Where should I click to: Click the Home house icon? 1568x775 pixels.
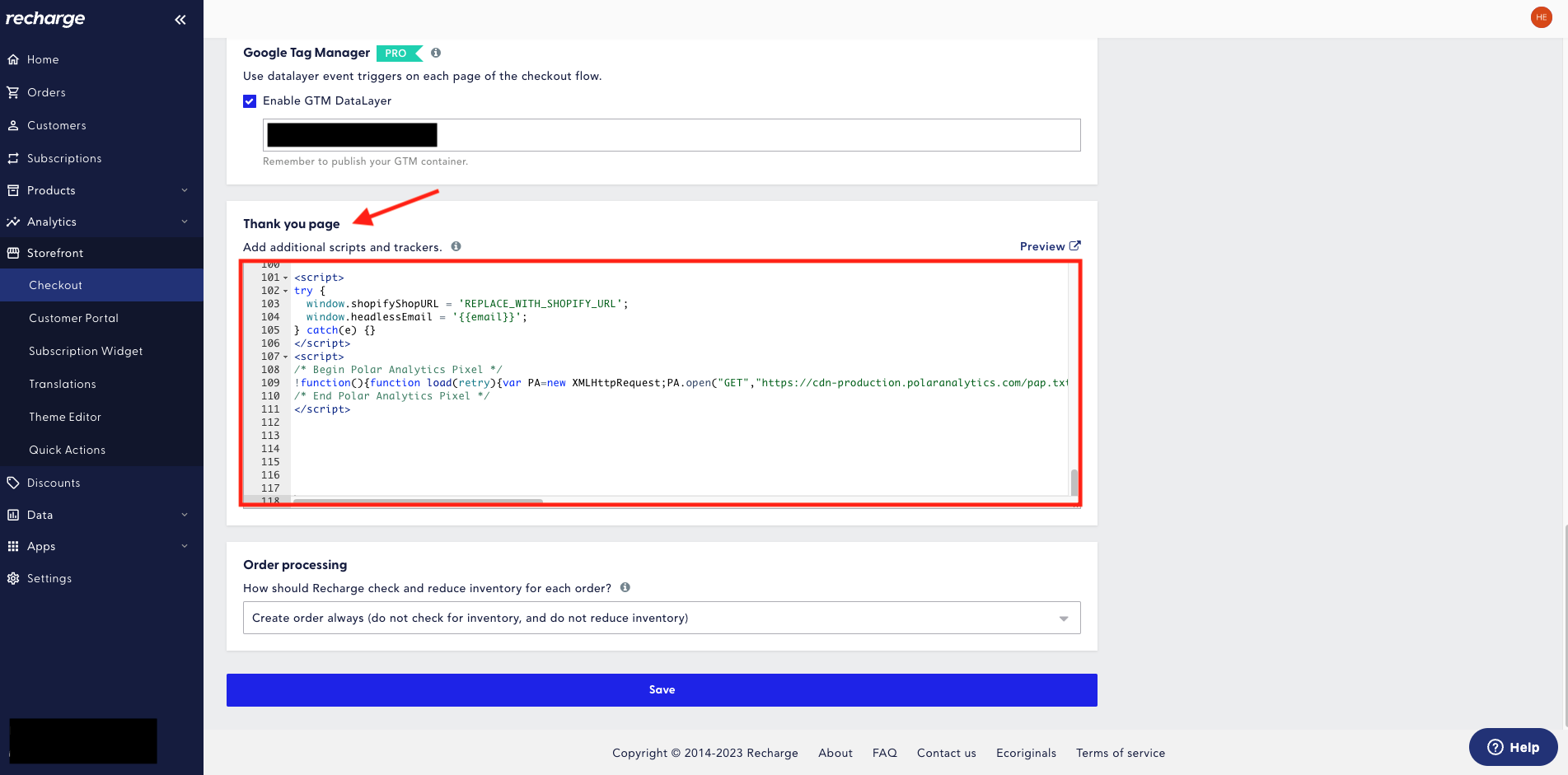point(13,59)
